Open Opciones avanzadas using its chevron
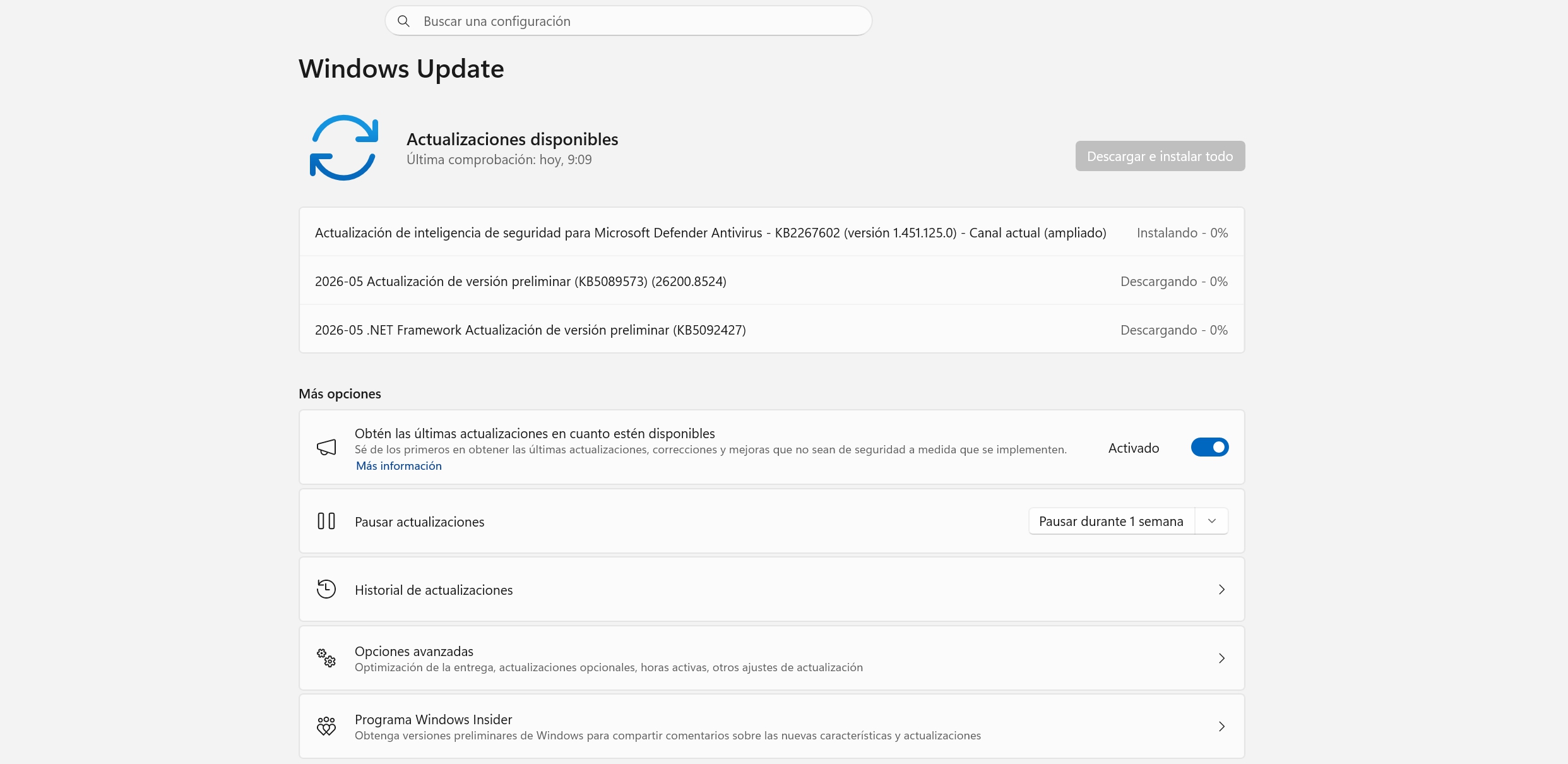 tap(1221, 659)
